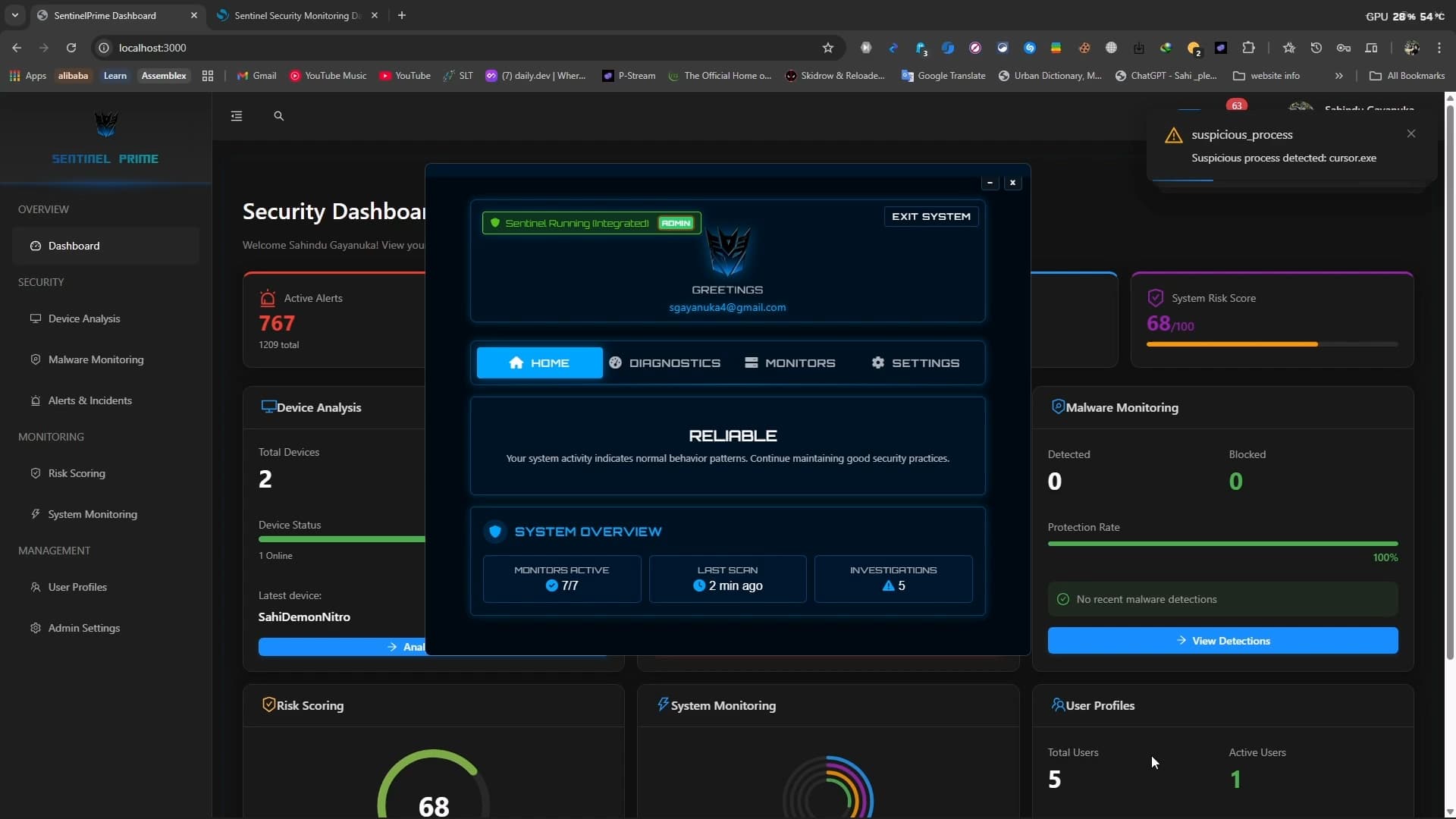Click the System Risk Score progress bar

(1272, 344)
